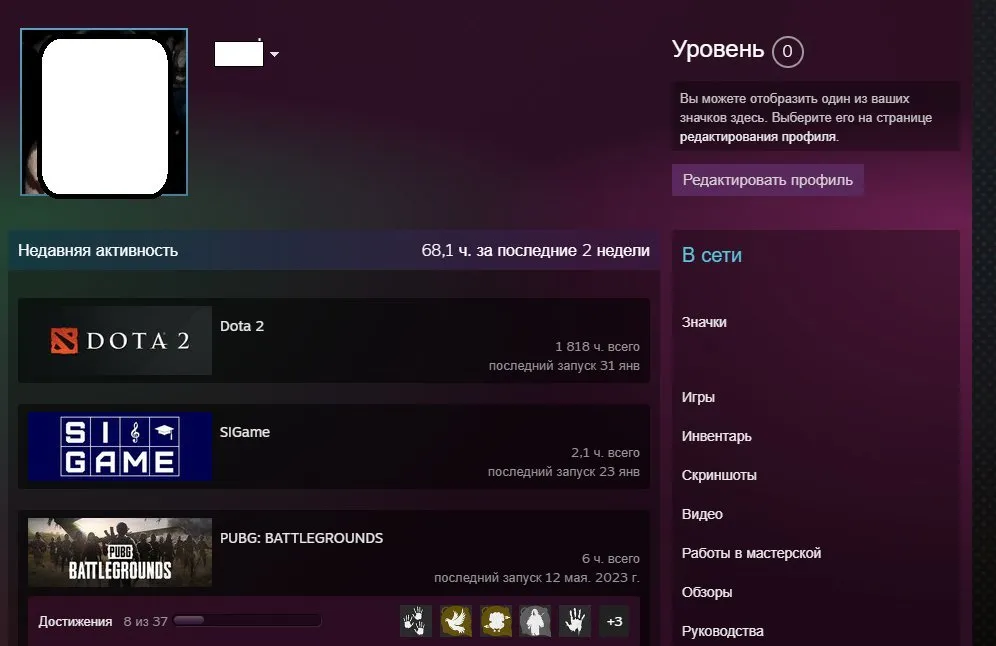Open Инвентарь from the sidebar
Screen dimensions: 996x646
[x=717, y=436]
